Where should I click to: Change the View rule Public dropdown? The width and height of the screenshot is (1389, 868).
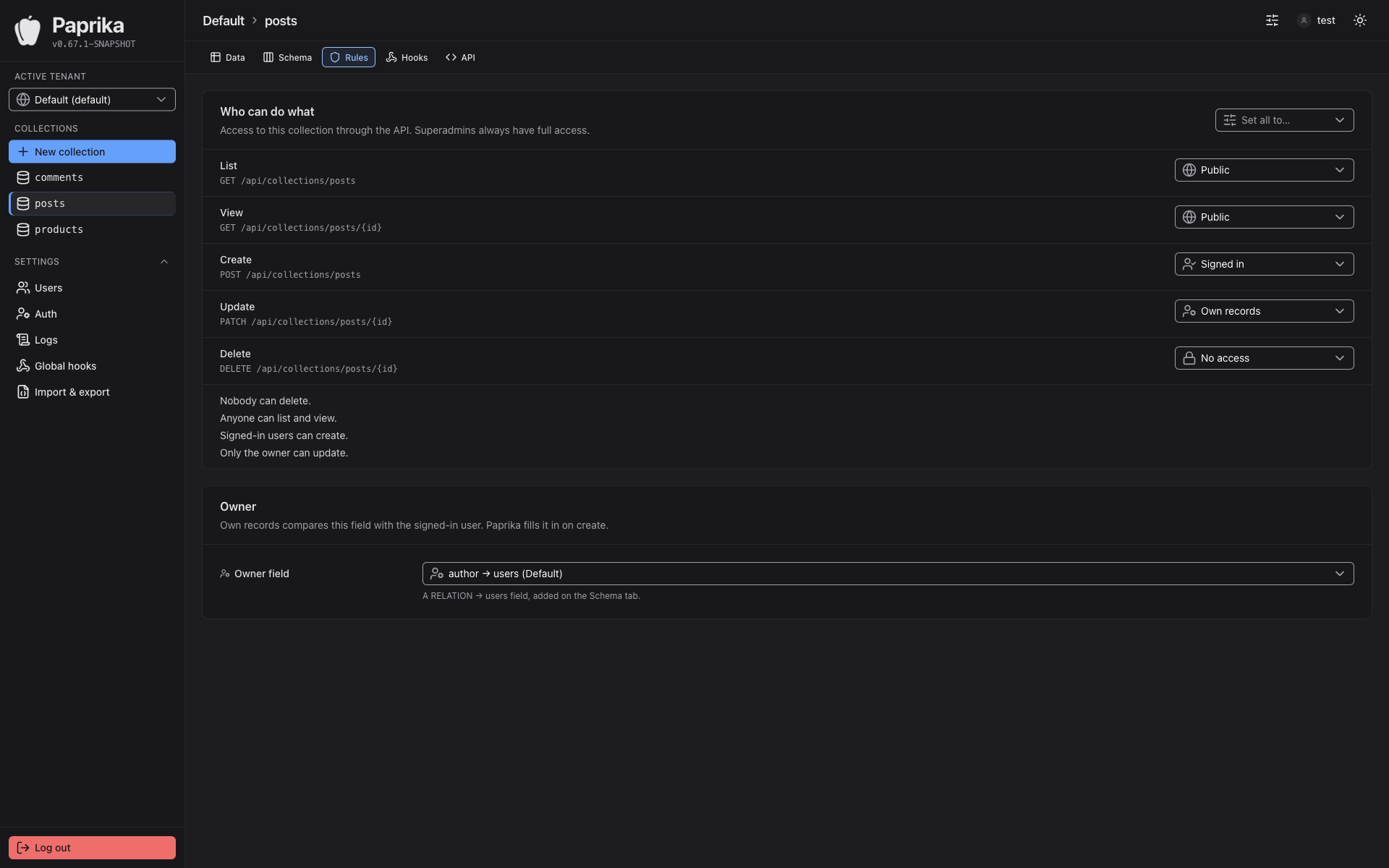[1264, 217]
